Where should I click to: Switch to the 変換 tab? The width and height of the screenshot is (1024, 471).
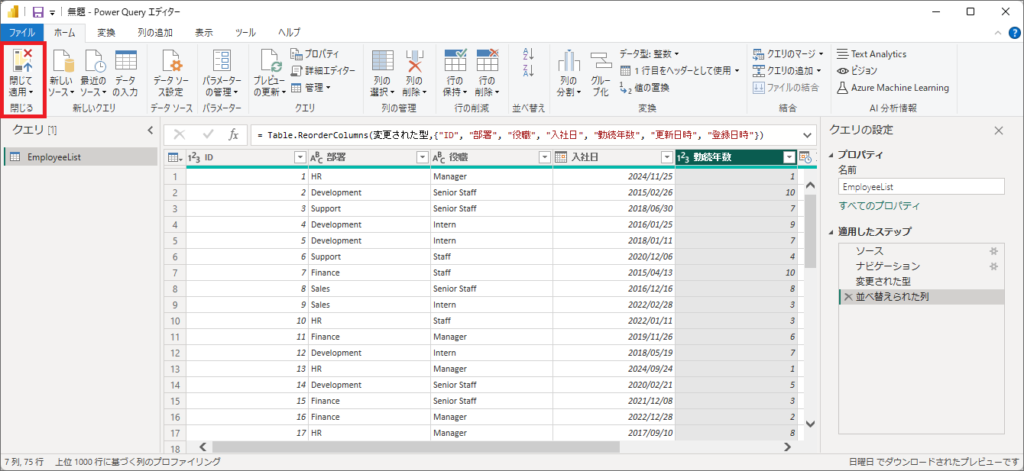106,32
